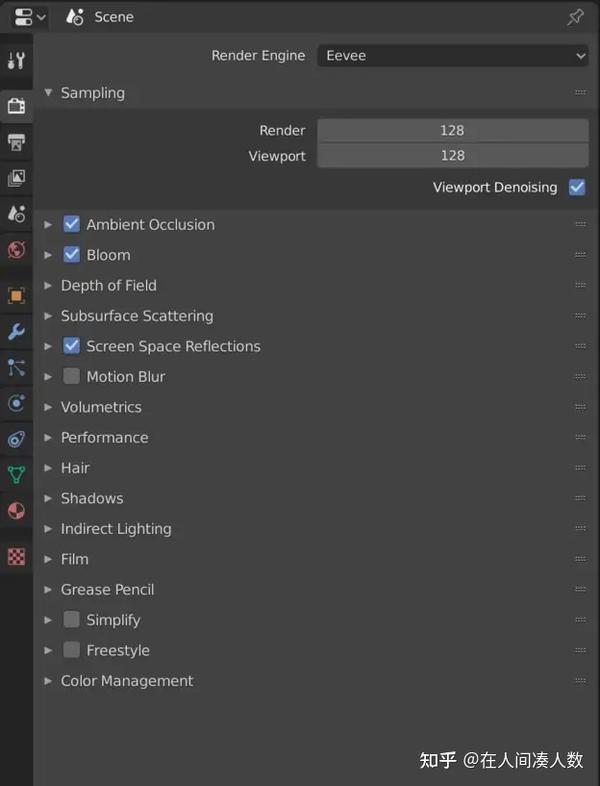Open the Output properties tab

(x=16, y=142)
